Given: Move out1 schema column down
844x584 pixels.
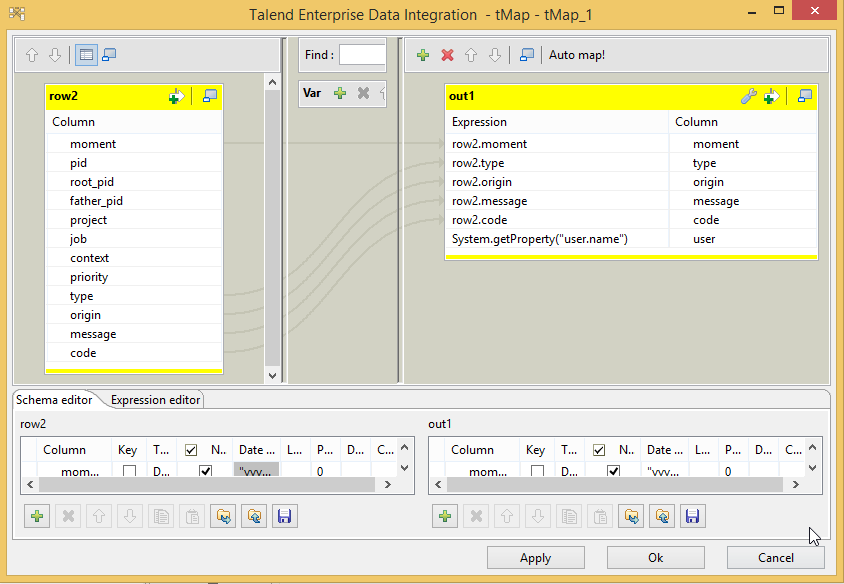Looking at the screenshot, I should click(538, 517).
